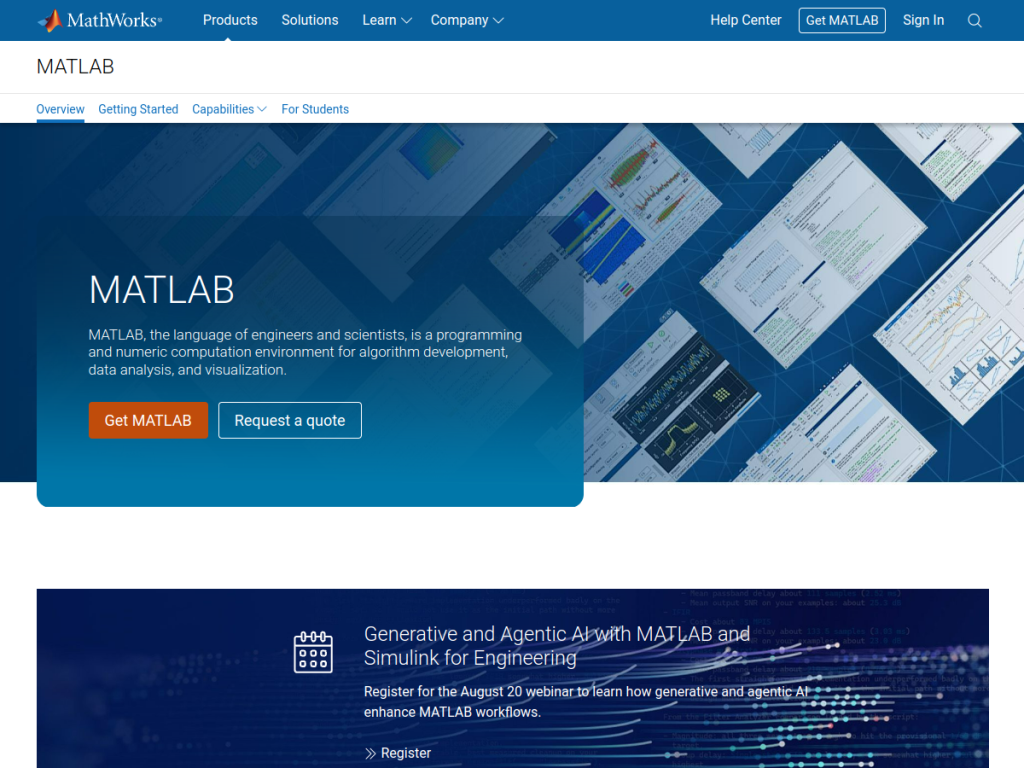Click the 'Register for the August 20 webinar' text
Viewport: 1024px width, 768px height.
click(x=586, y=701)
